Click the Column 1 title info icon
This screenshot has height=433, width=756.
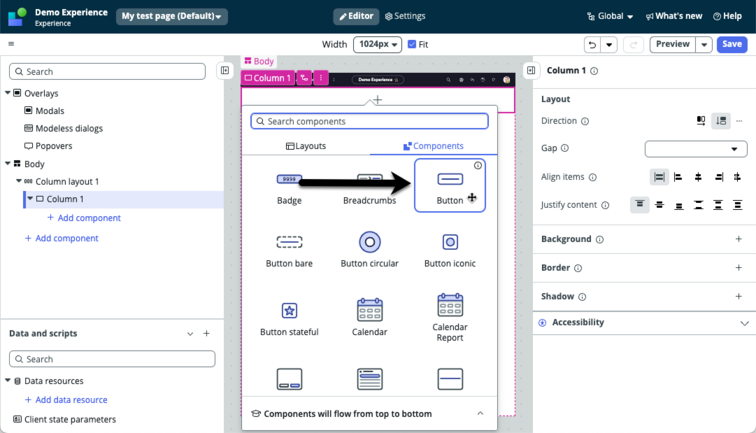pyautogui.click(x=594, y=71)
